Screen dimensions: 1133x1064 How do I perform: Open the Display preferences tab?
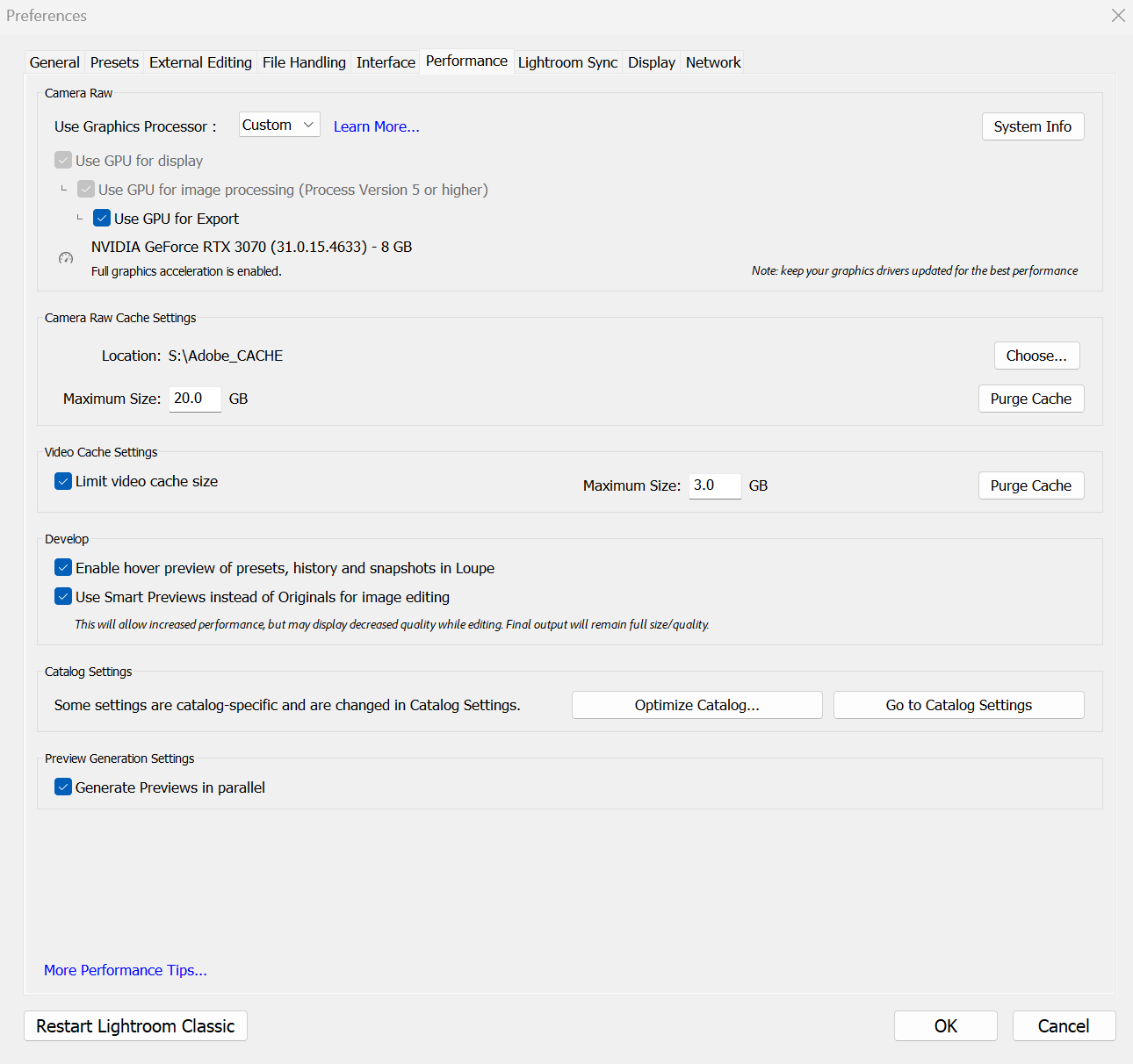coord(651,62)
